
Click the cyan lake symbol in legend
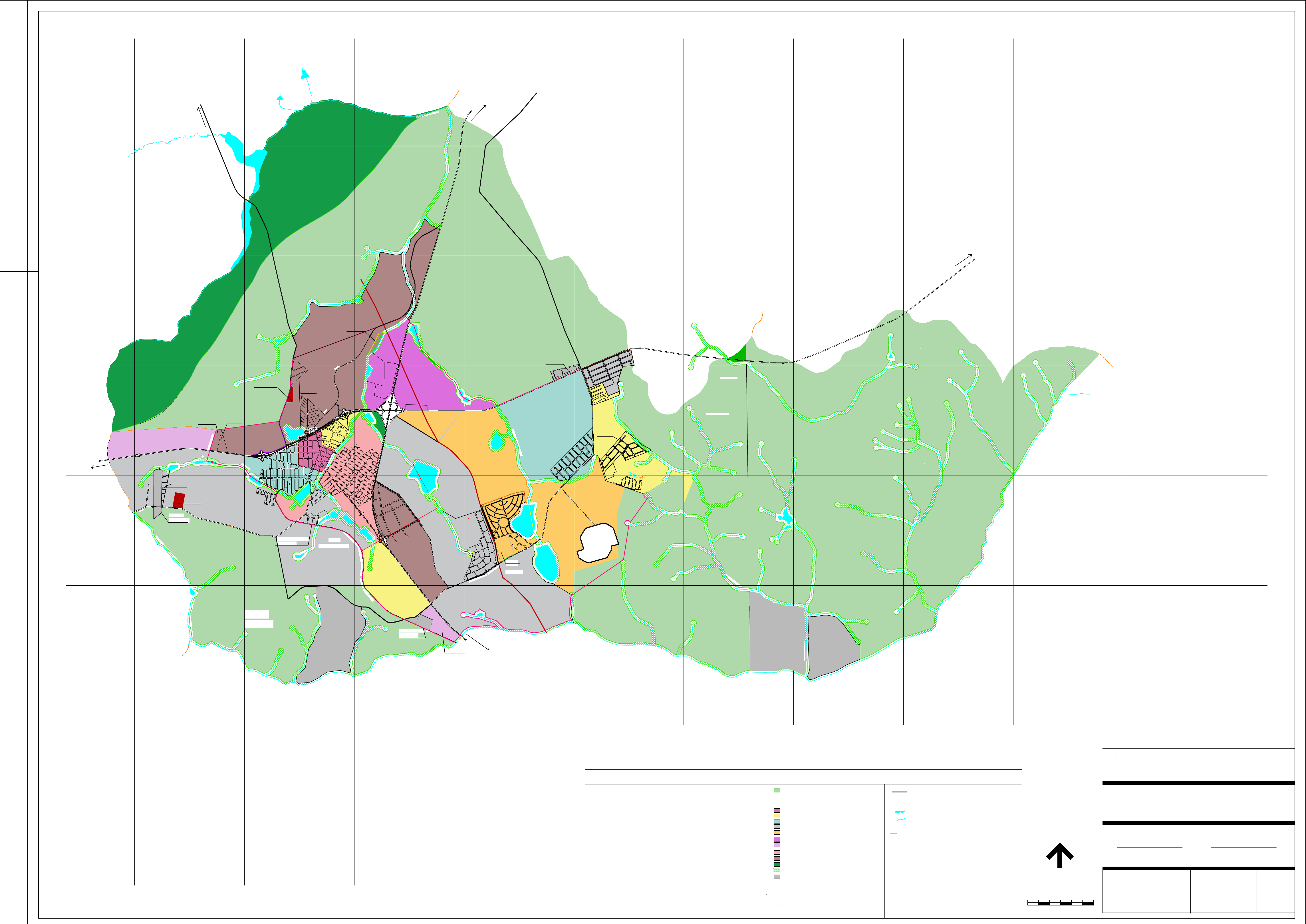[x=900, y=812]
